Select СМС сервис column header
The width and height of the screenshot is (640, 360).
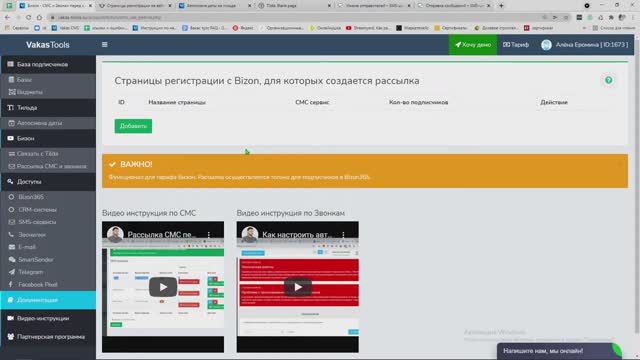[312, 102]
